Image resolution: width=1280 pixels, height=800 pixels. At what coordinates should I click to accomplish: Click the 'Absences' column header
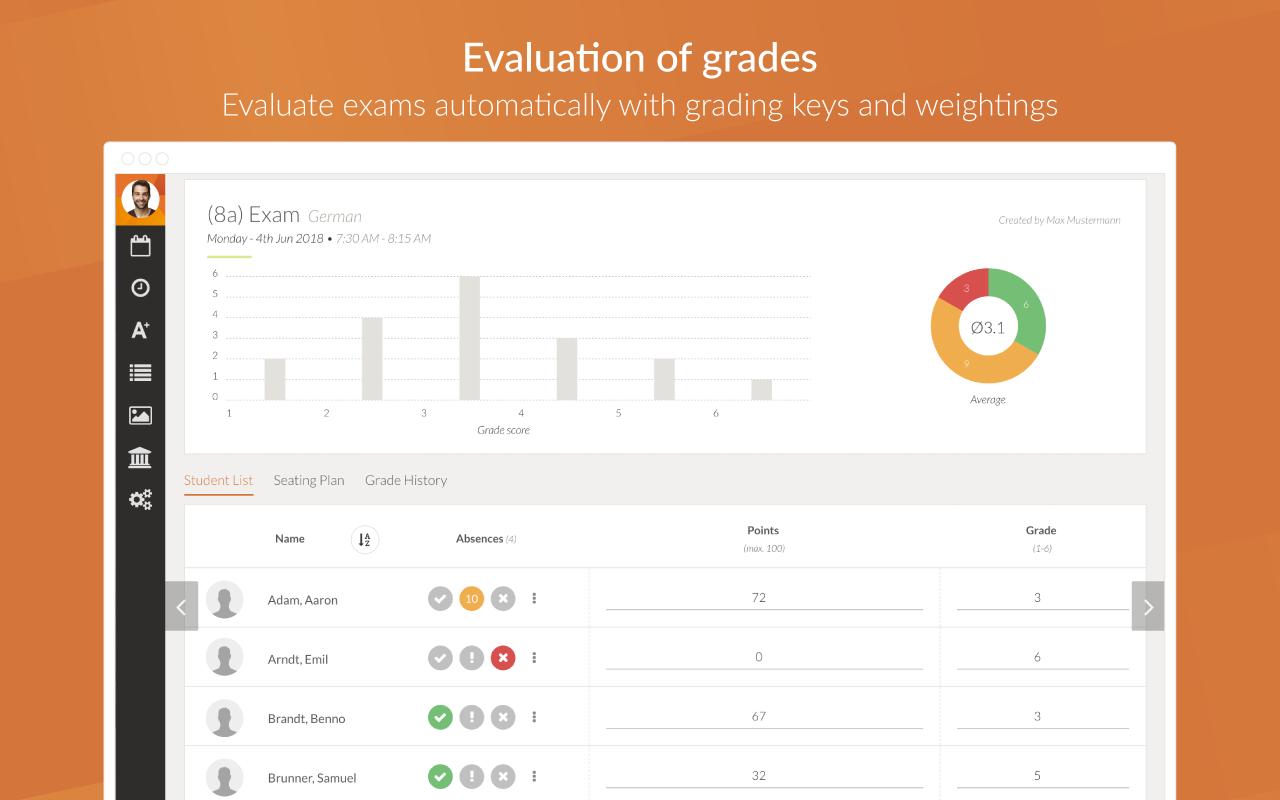479,539
